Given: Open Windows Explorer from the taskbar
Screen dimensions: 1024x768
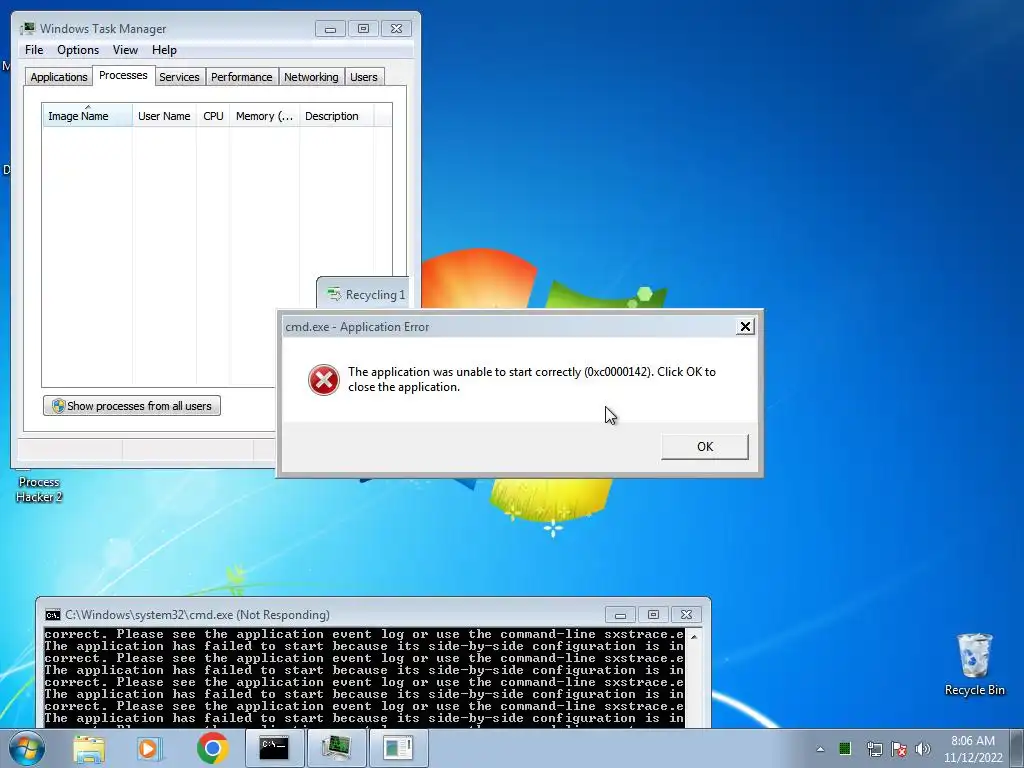Looking at the screenshot, I should click(89, 749).
